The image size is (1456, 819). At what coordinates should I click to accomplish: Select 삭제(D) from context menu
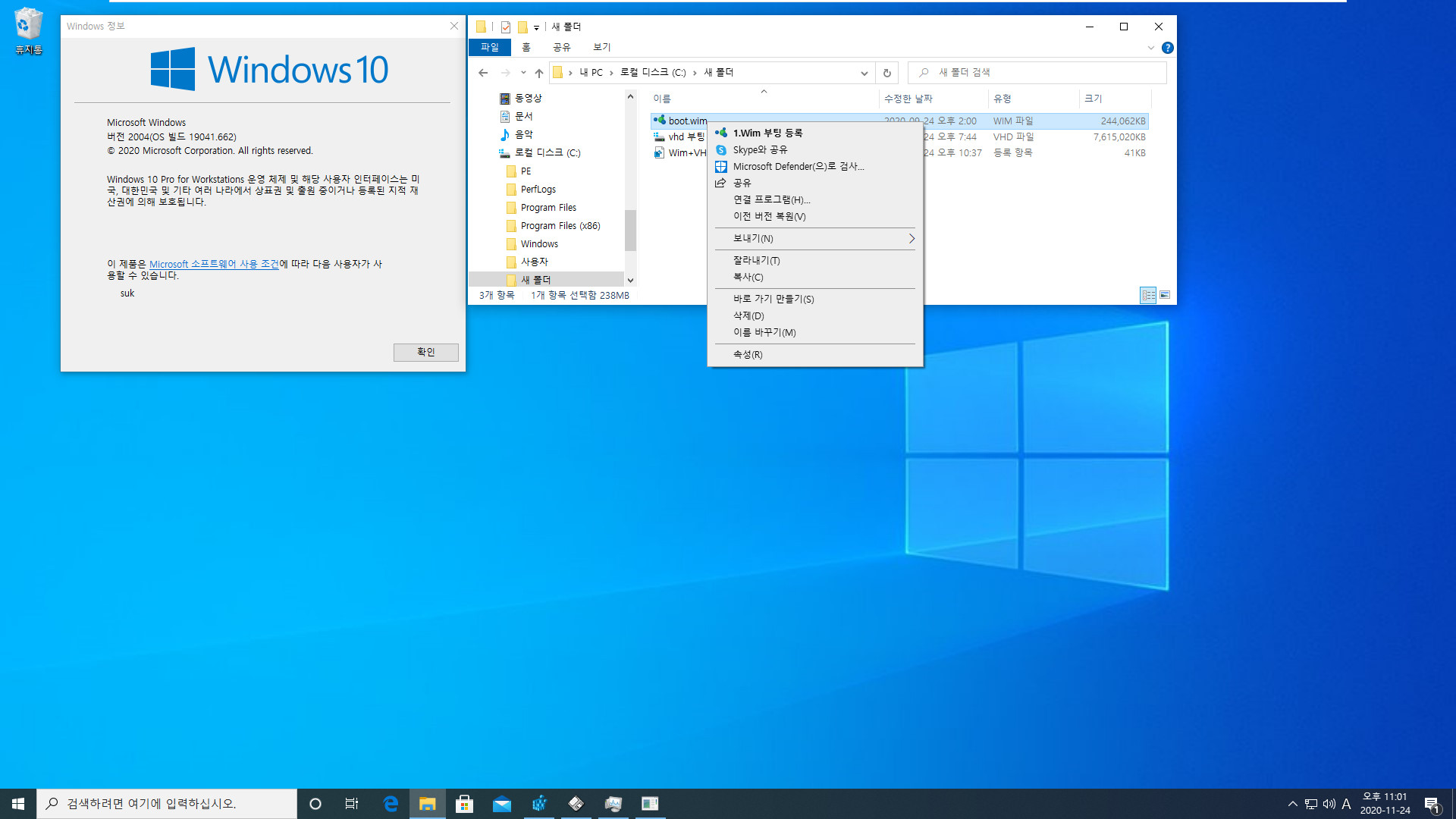pyautogui.click(x=815, y=316)
